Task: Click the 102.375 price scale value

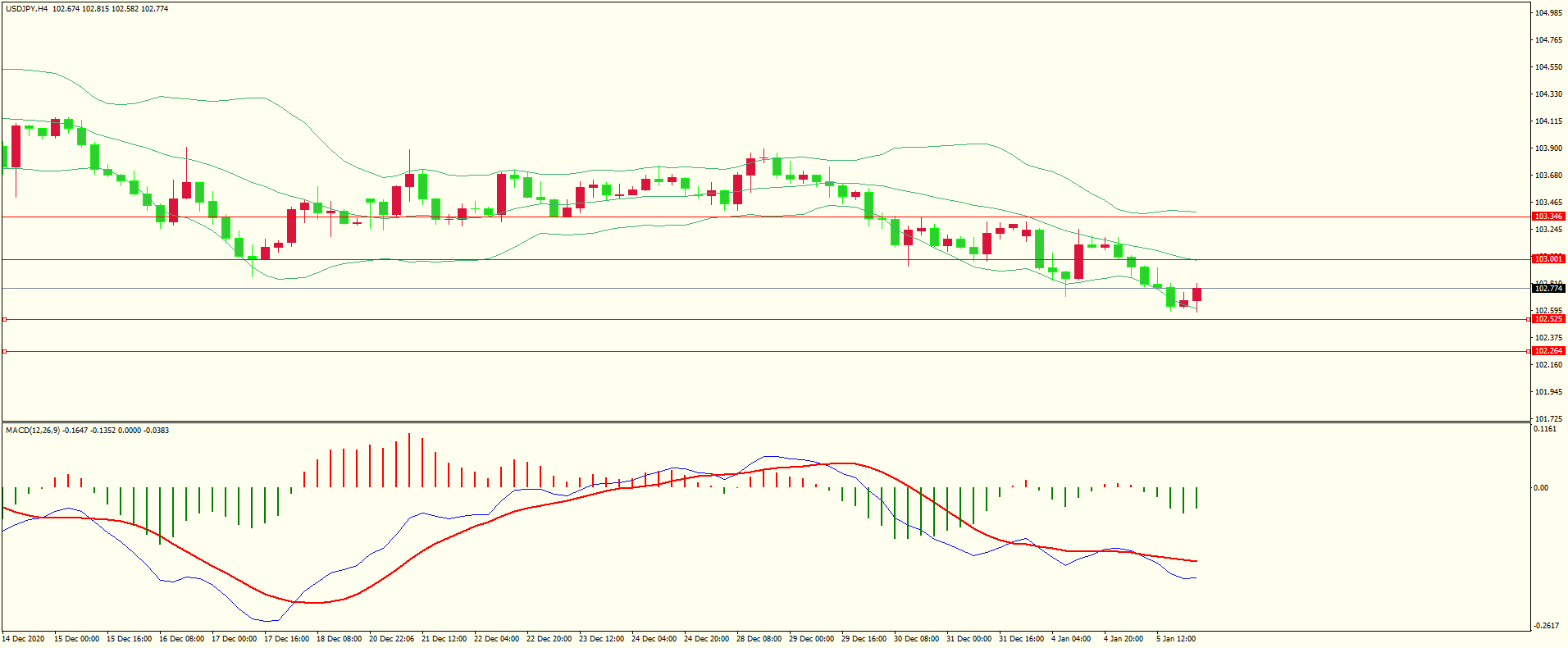Action: (x=1548, y=338)
